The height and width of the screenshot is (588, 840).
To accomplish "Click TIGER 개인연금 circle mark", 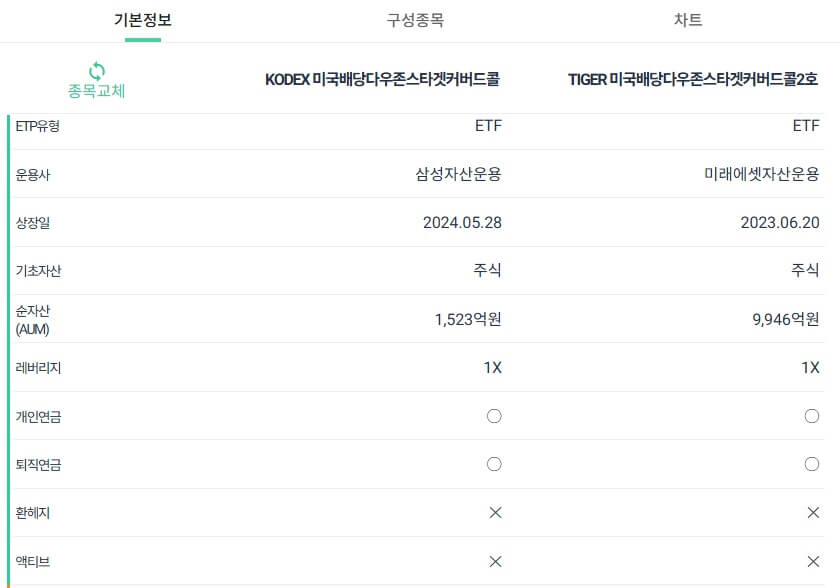I will pyautogui.click(x=812, y=416).
